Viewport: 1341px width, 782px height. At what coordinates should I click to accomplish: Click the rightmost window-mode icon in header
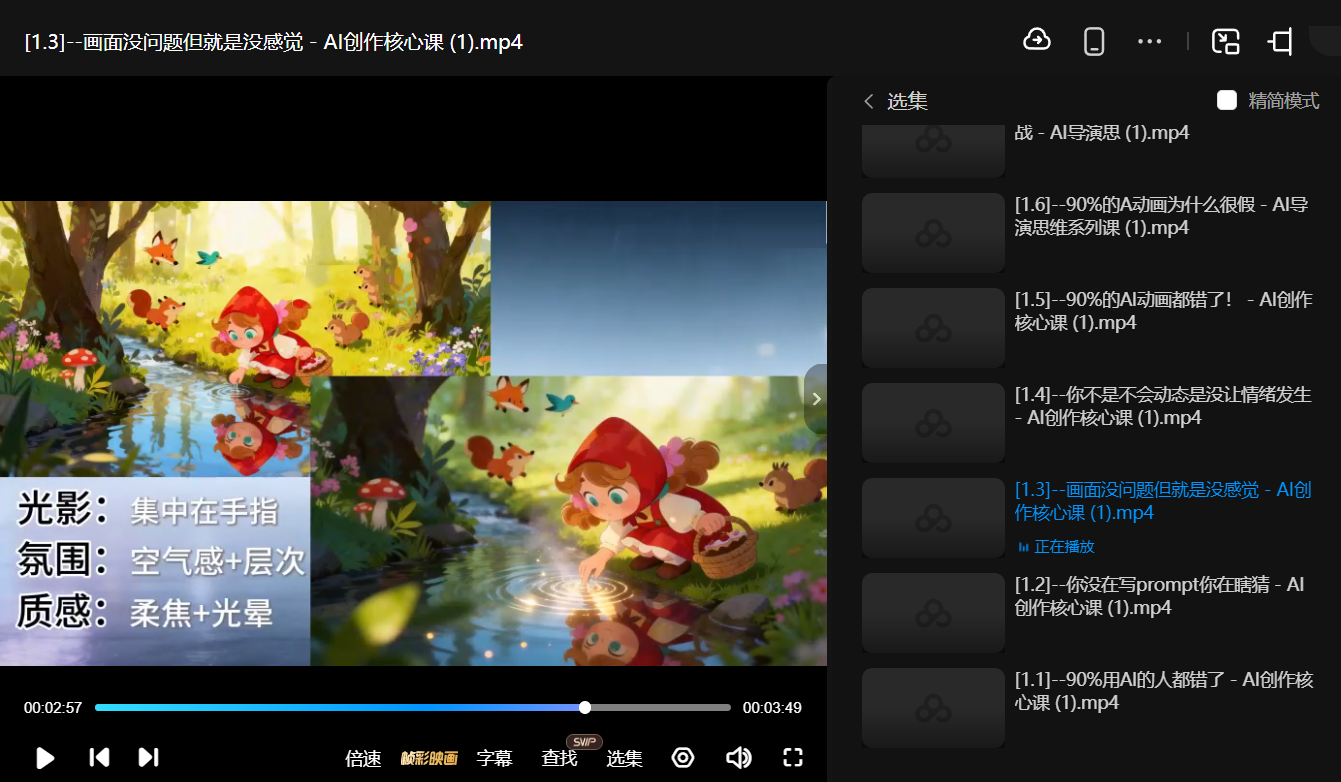pyautogui.click(x=1280, y=41)
